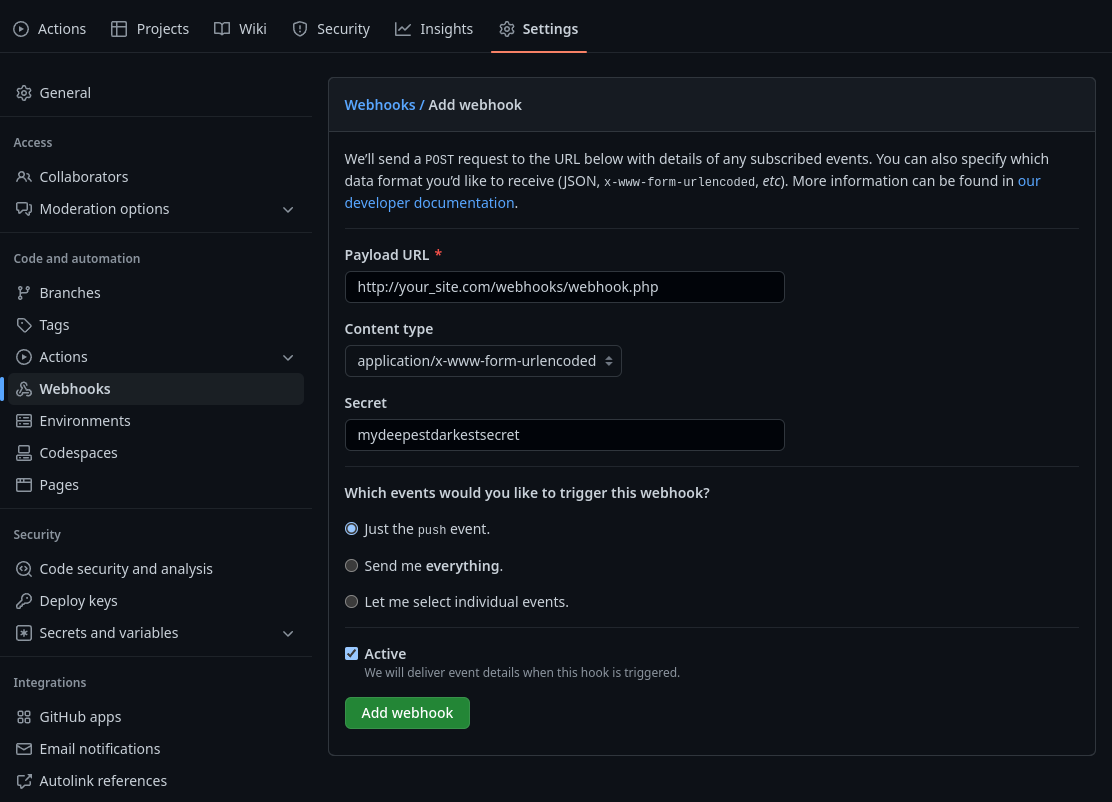
Task: Click the Secrets and variables asterisk icon
Action: click(24, 633)
